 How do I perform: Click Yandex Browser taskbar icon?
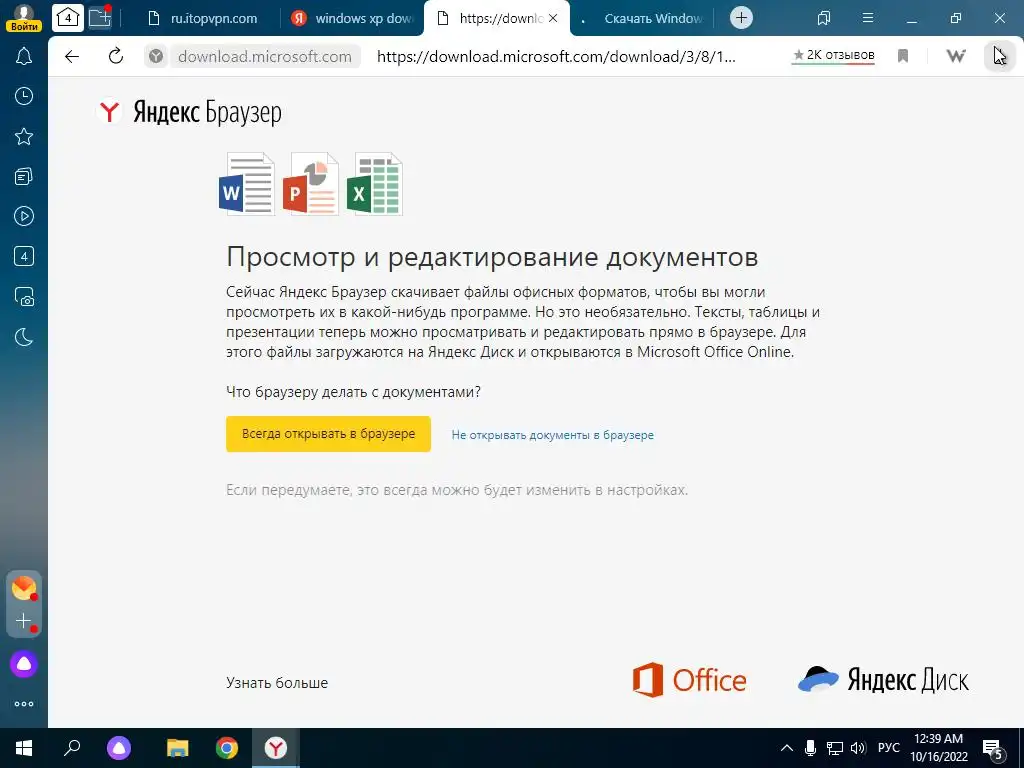coord(276,748)
